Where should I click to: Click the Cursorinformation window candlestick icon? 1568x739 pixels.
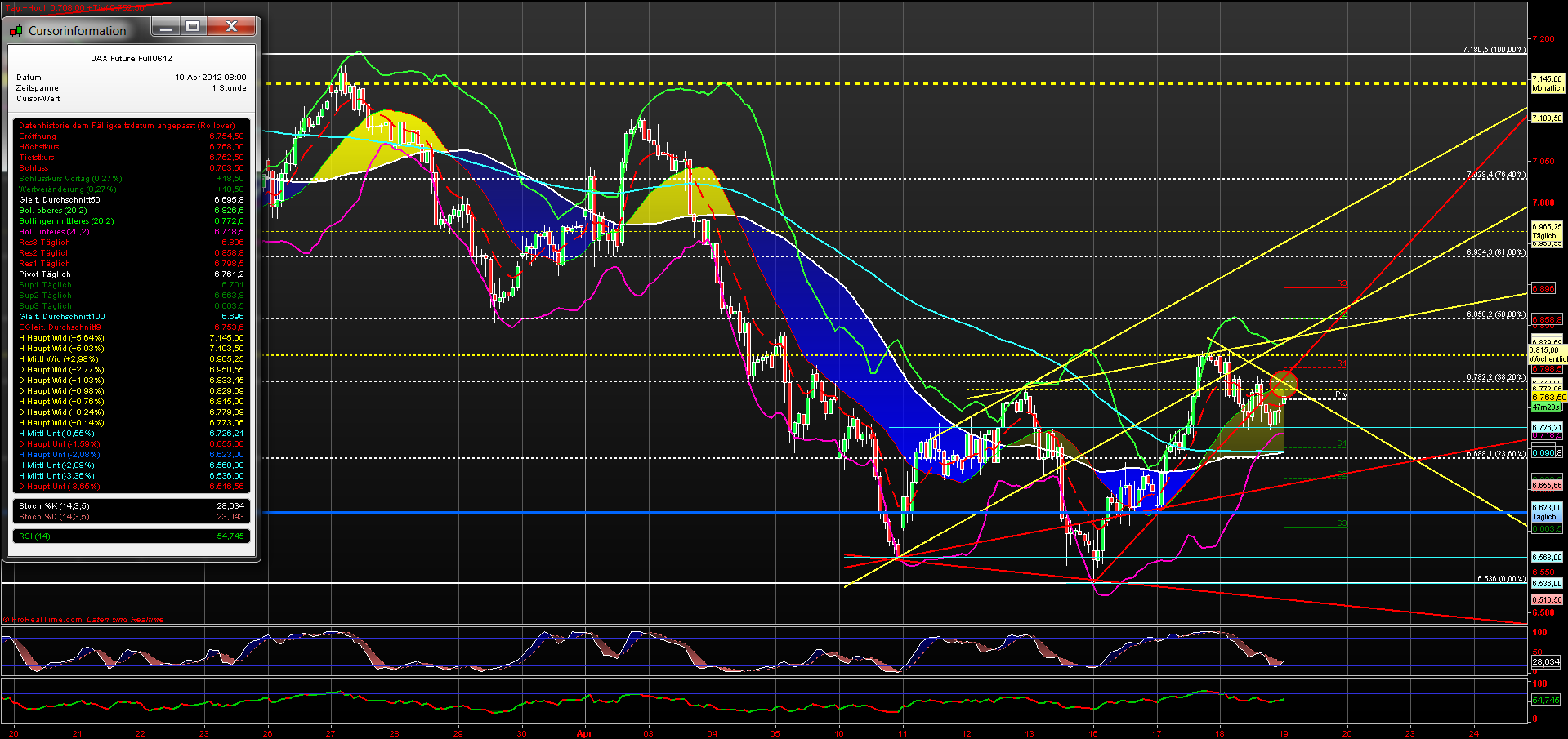[x=16, y=31]
